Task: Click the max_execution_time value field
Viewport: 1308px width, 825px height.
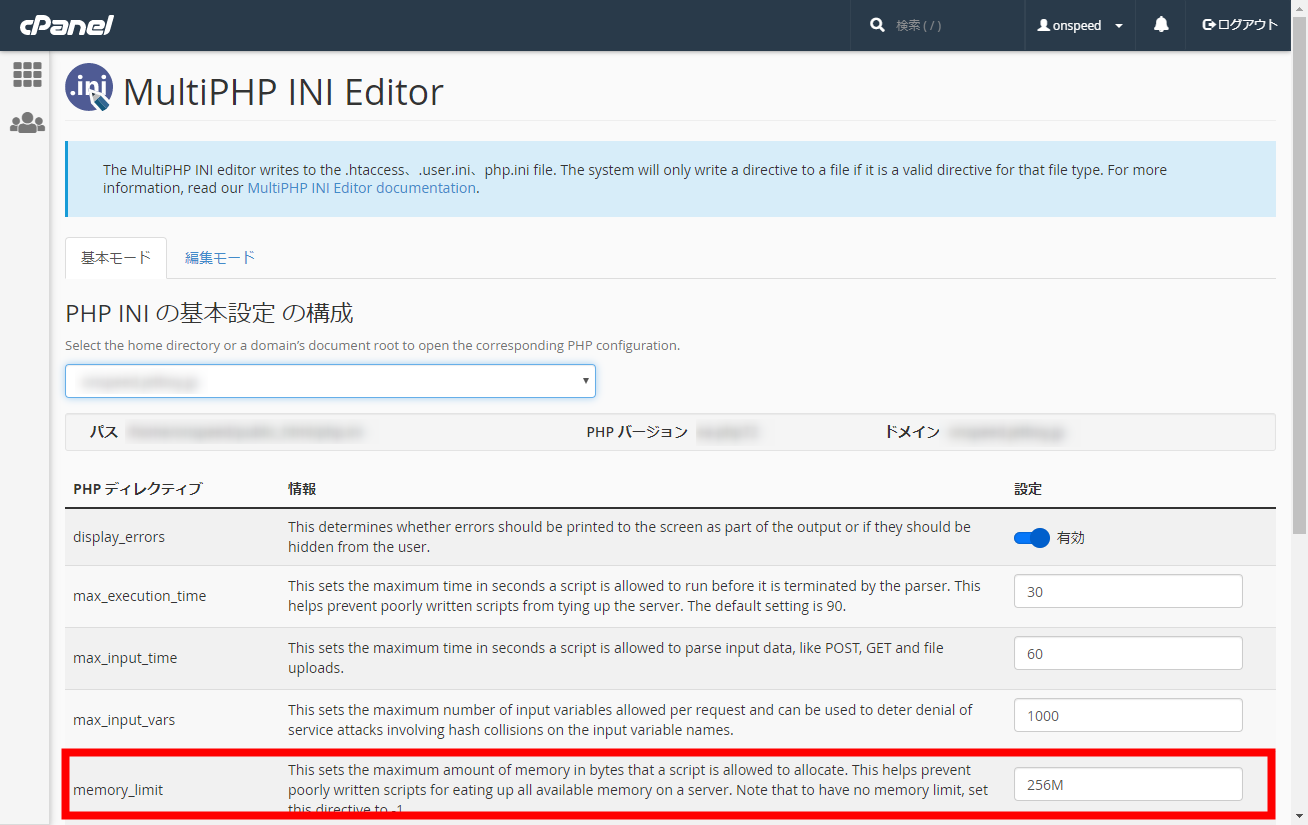Action: [x=1128, y=591]
